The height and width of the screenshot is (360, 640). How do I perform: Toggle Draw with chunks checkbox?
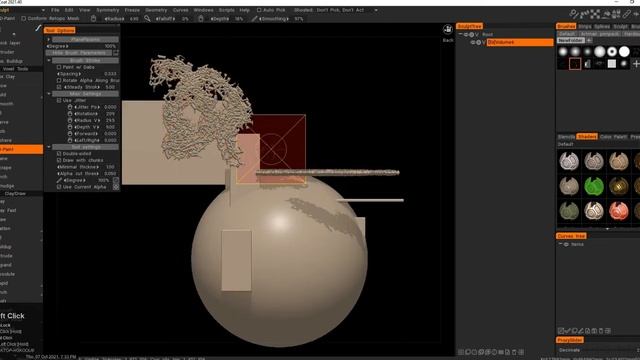59,160
